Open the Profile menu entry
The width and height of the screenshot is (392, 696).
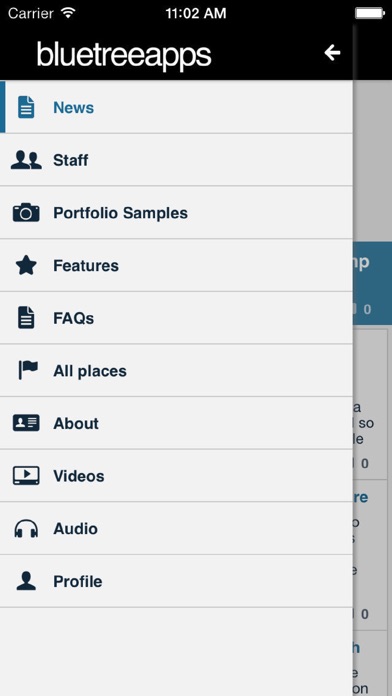tap(176, 581)
